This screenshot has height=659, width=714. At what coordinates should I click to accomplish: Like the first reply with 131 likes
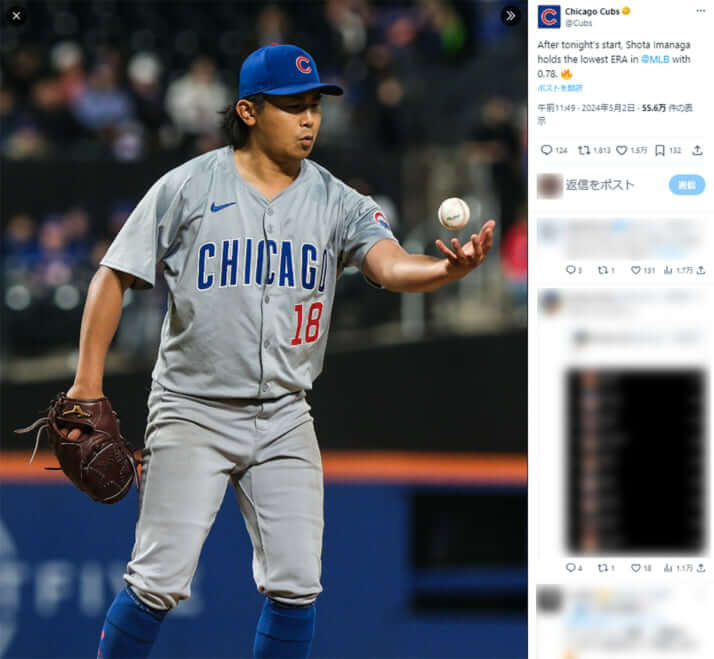click(x=635, y=270)
